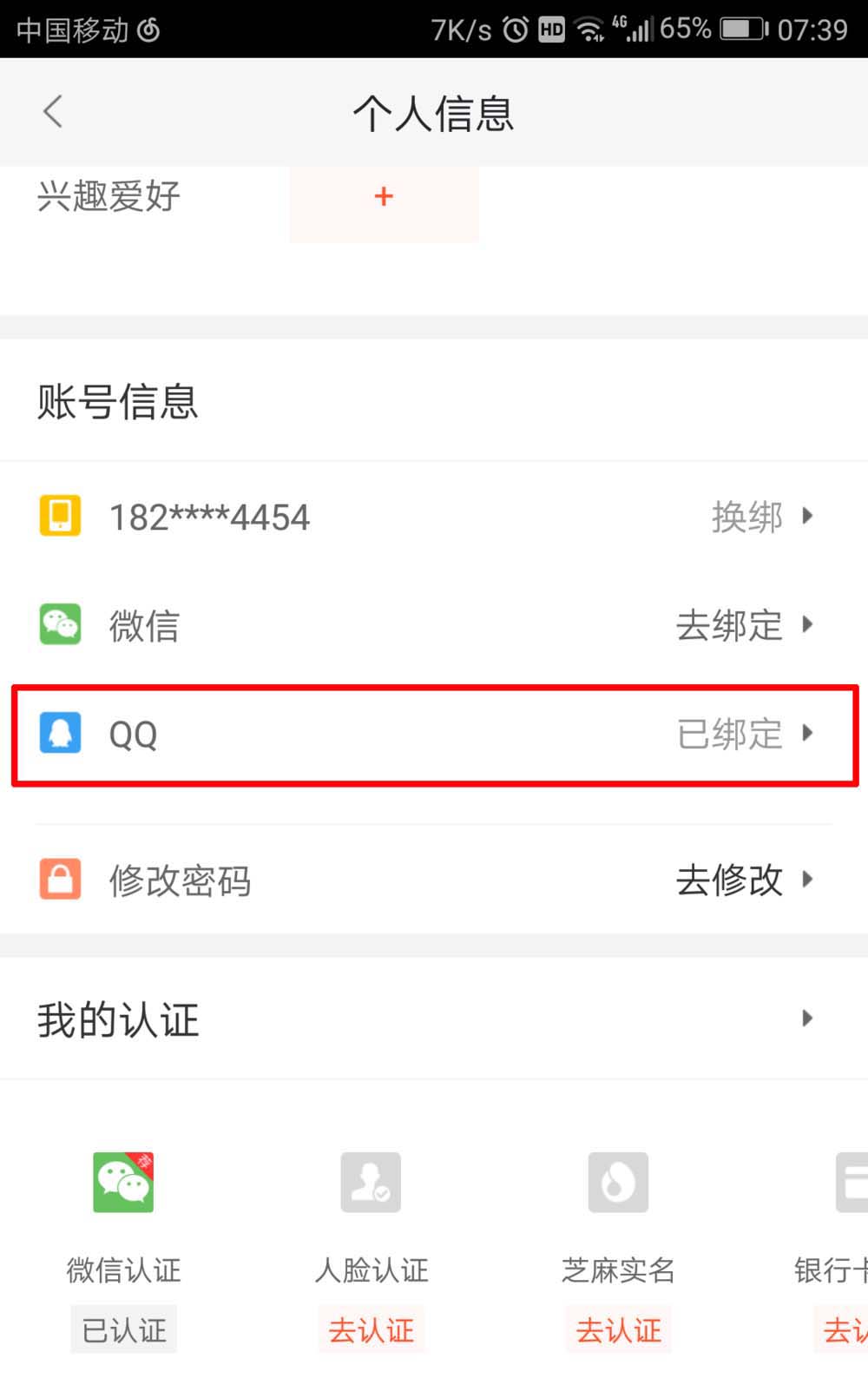Tap the green WeChat icon in account info
This screenshot has height=1398, width=868.
click(60, 624)
